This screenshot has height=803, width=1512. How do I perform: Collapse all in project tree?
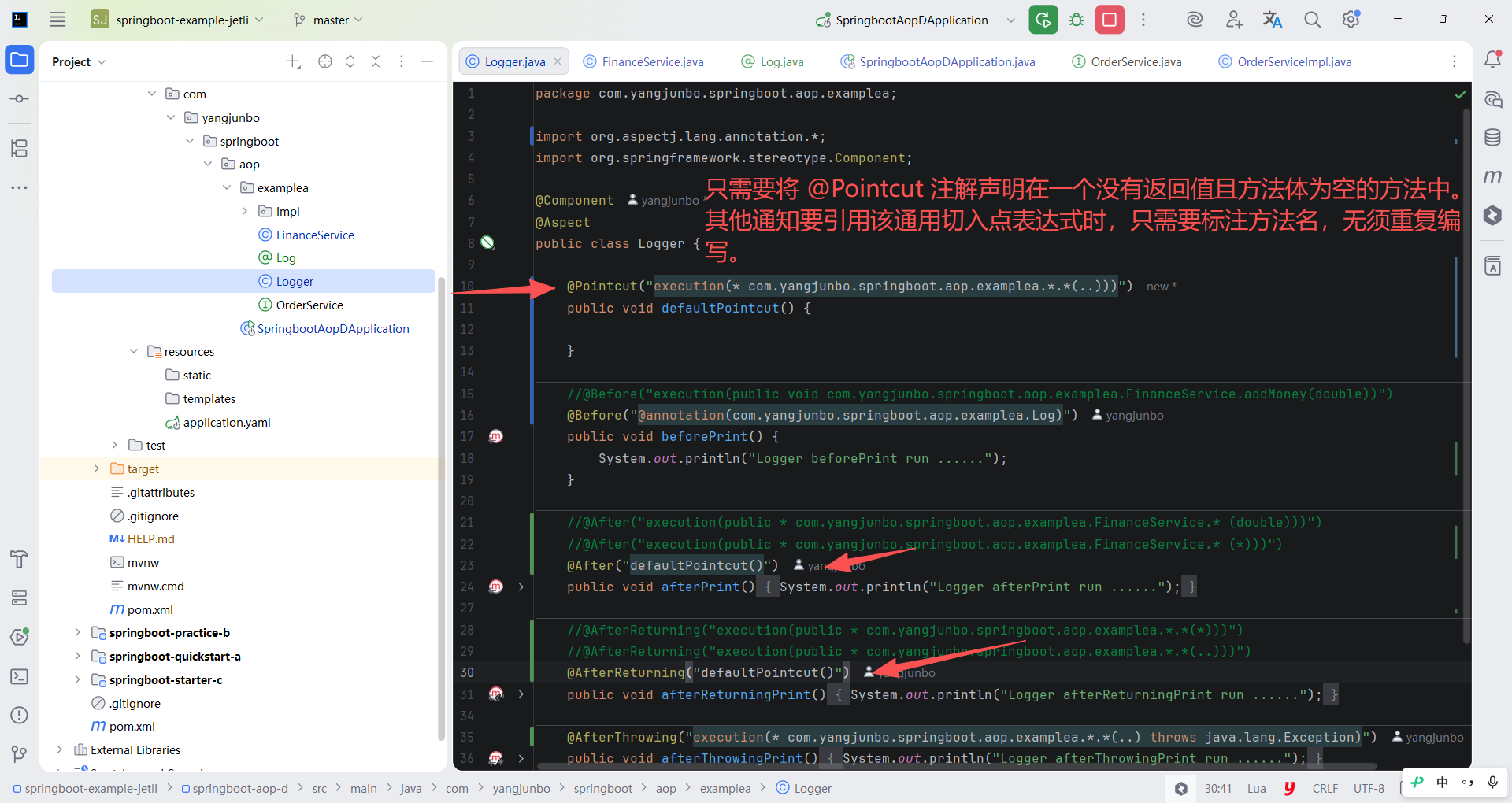point(376,61)
